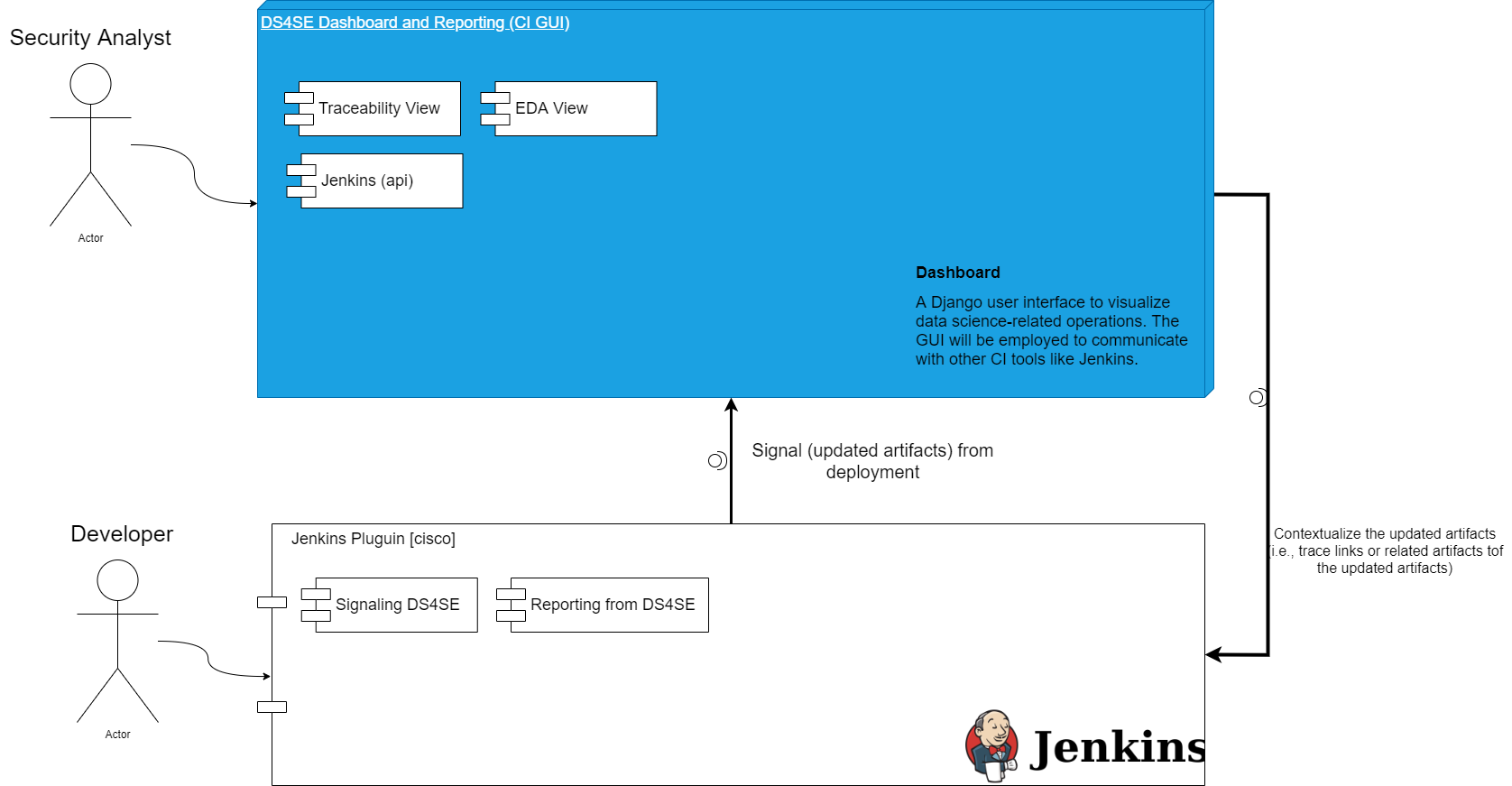Click the interface socket symbol below the dashboard's right edge
Image resolution: width=1512 pixels, height=786 pixels.
[x=1258, y=397]
